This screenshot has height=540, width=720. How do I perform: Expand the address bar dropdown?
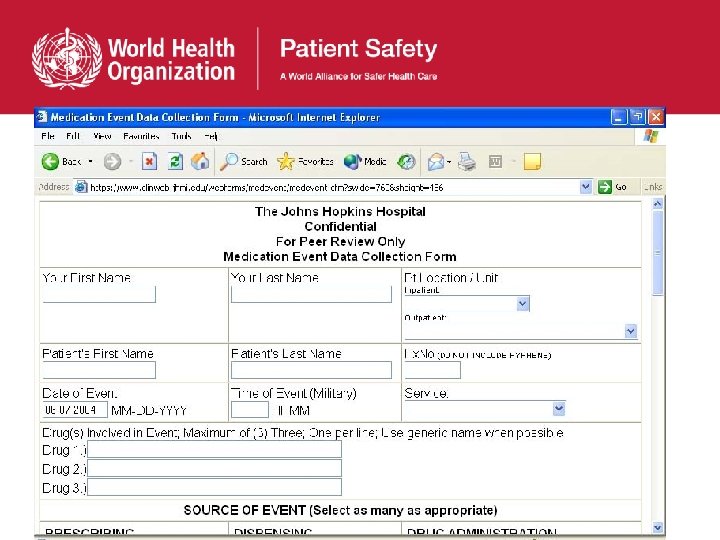coord(585,187)
